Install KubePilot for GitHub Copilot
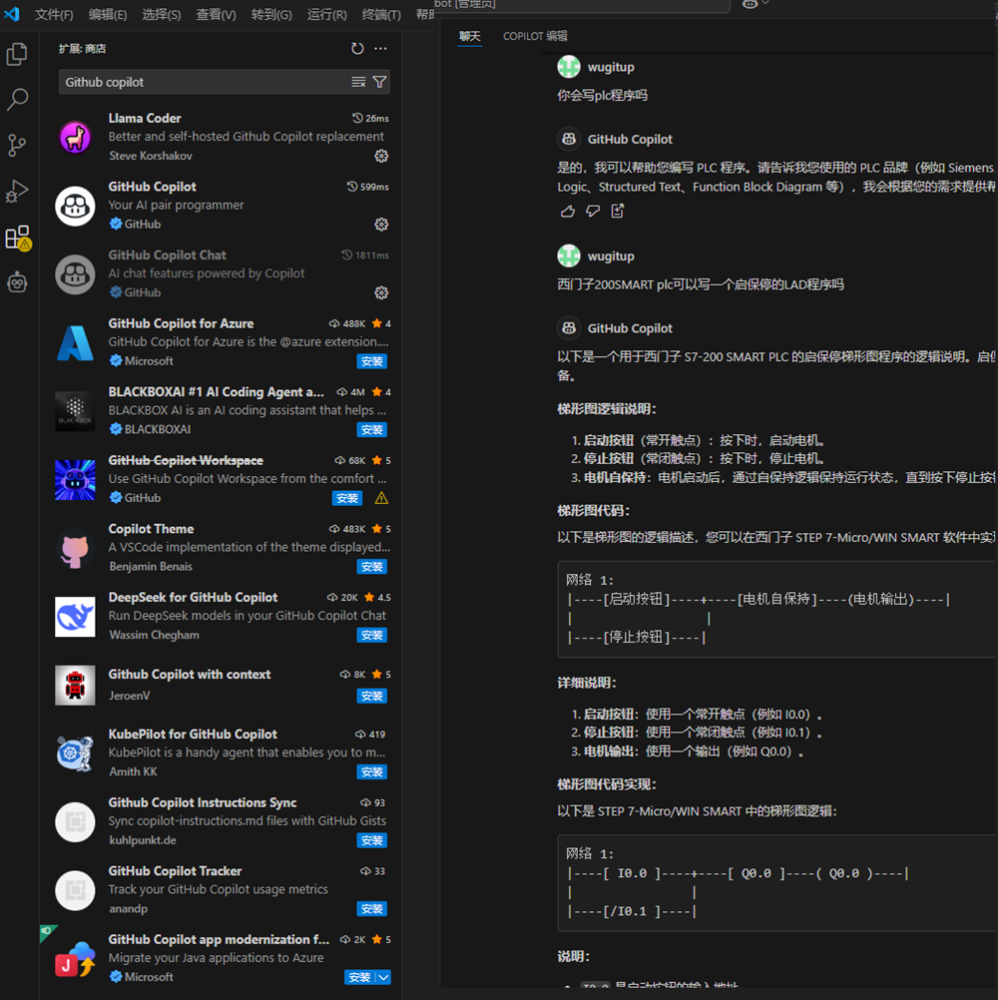The width and height of the screenshot is (998, 1000). coord(372,772)
